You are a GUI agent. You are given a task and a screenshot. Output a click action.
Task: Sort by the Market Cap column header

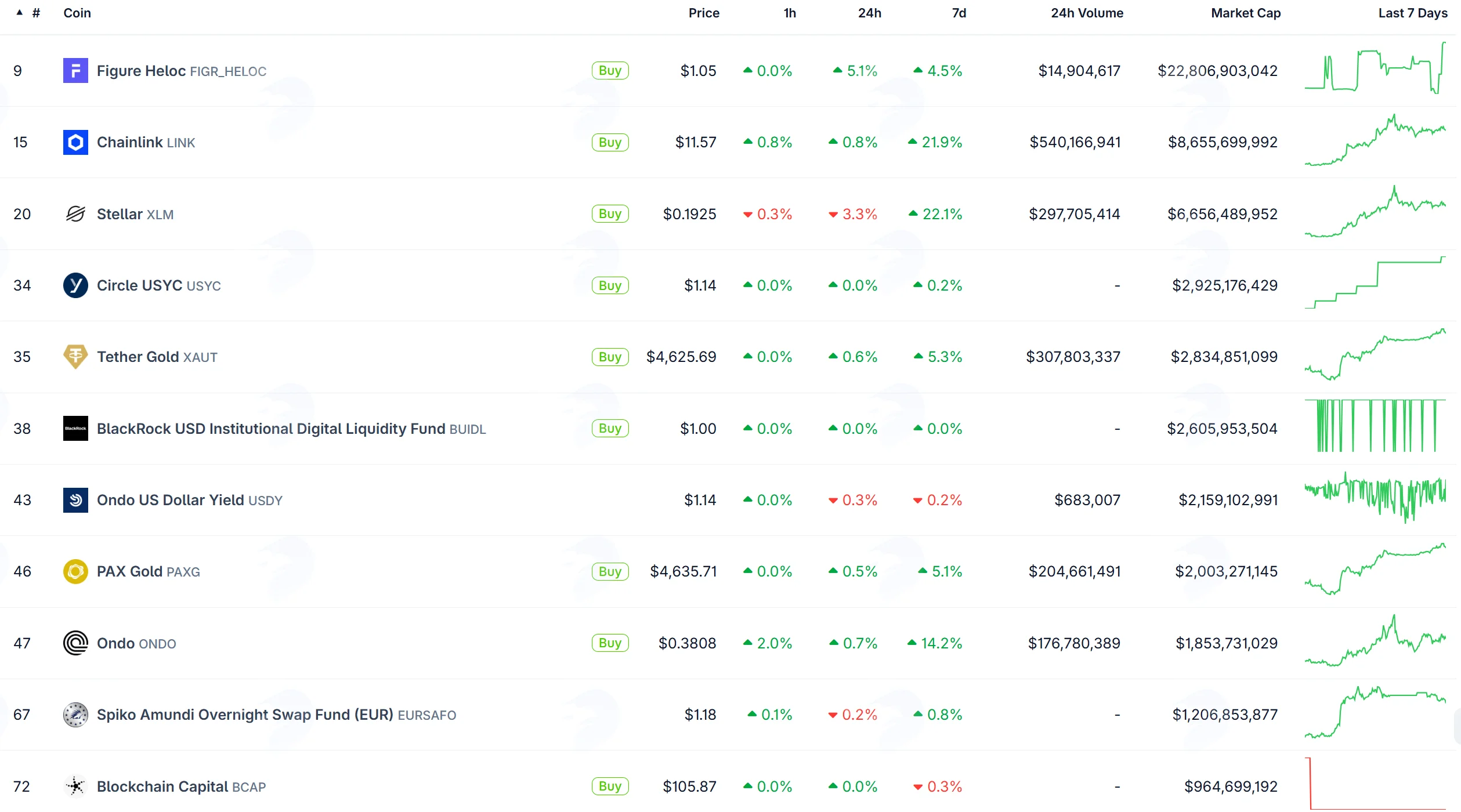[x=1246, y=13]
